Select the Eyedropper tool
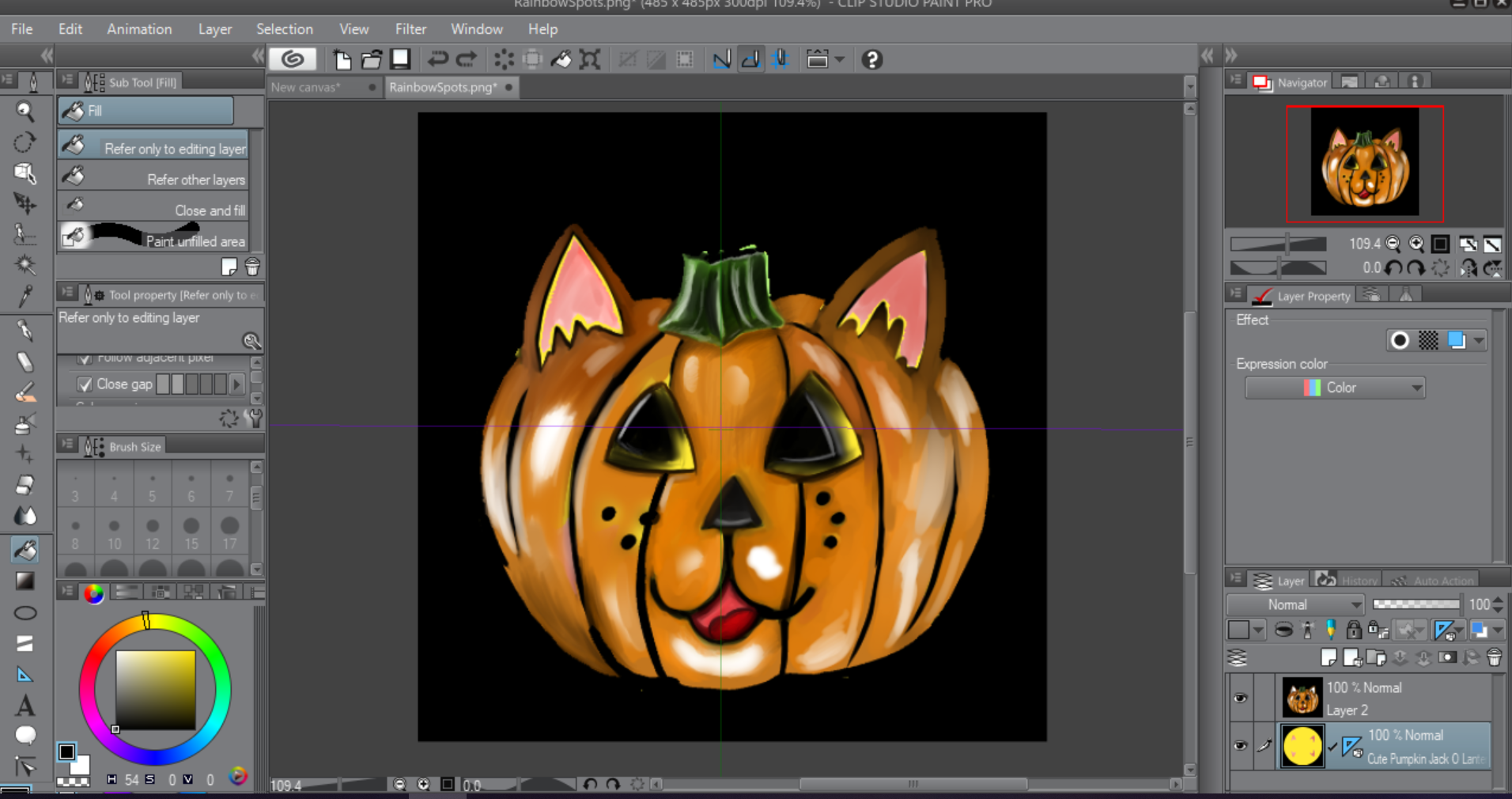 (x=25, y=297)
